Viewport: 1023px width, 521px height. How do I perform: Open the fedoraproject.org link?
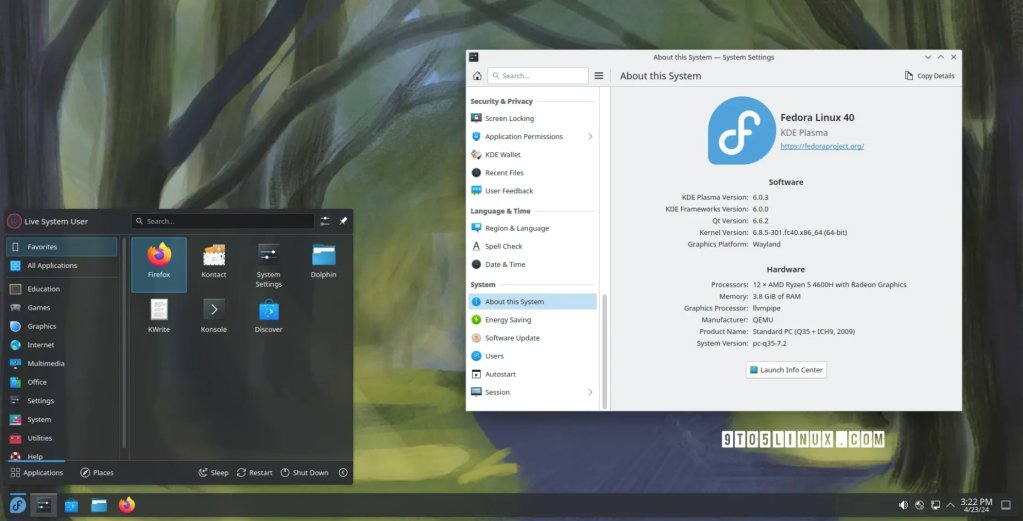(x=821, y=146)
